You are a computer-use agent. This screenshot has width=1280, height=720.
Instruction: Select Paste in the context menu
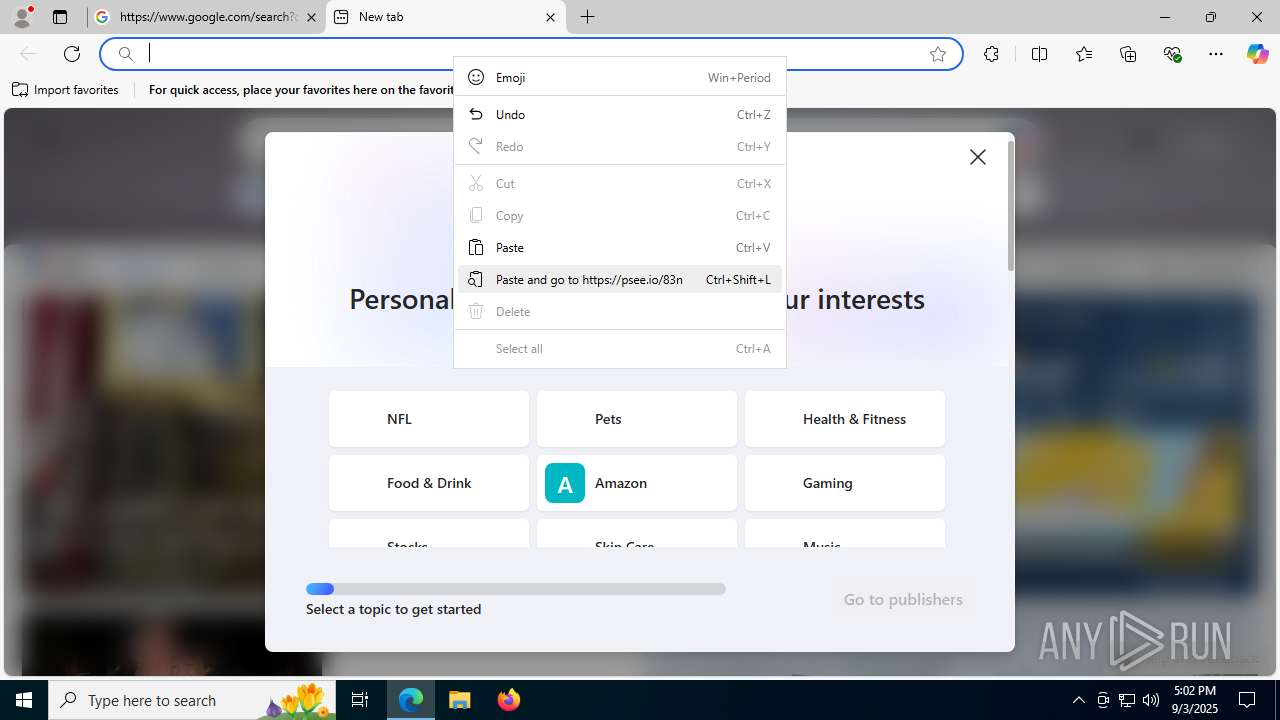pos(620,247)
